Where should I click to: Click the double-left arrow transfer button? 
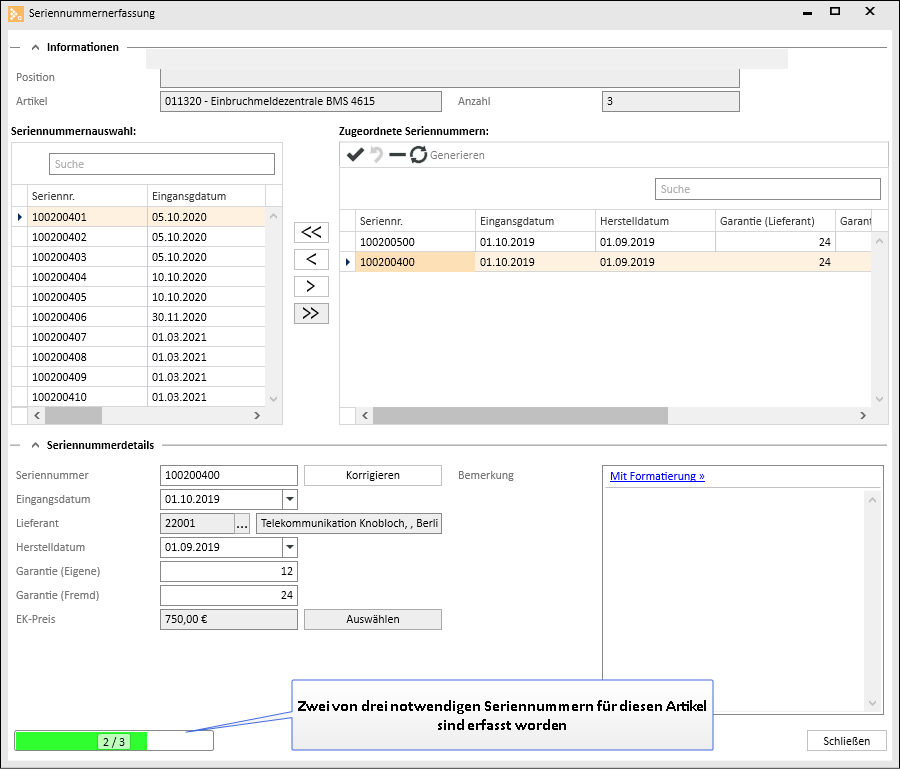click(311, 232)
